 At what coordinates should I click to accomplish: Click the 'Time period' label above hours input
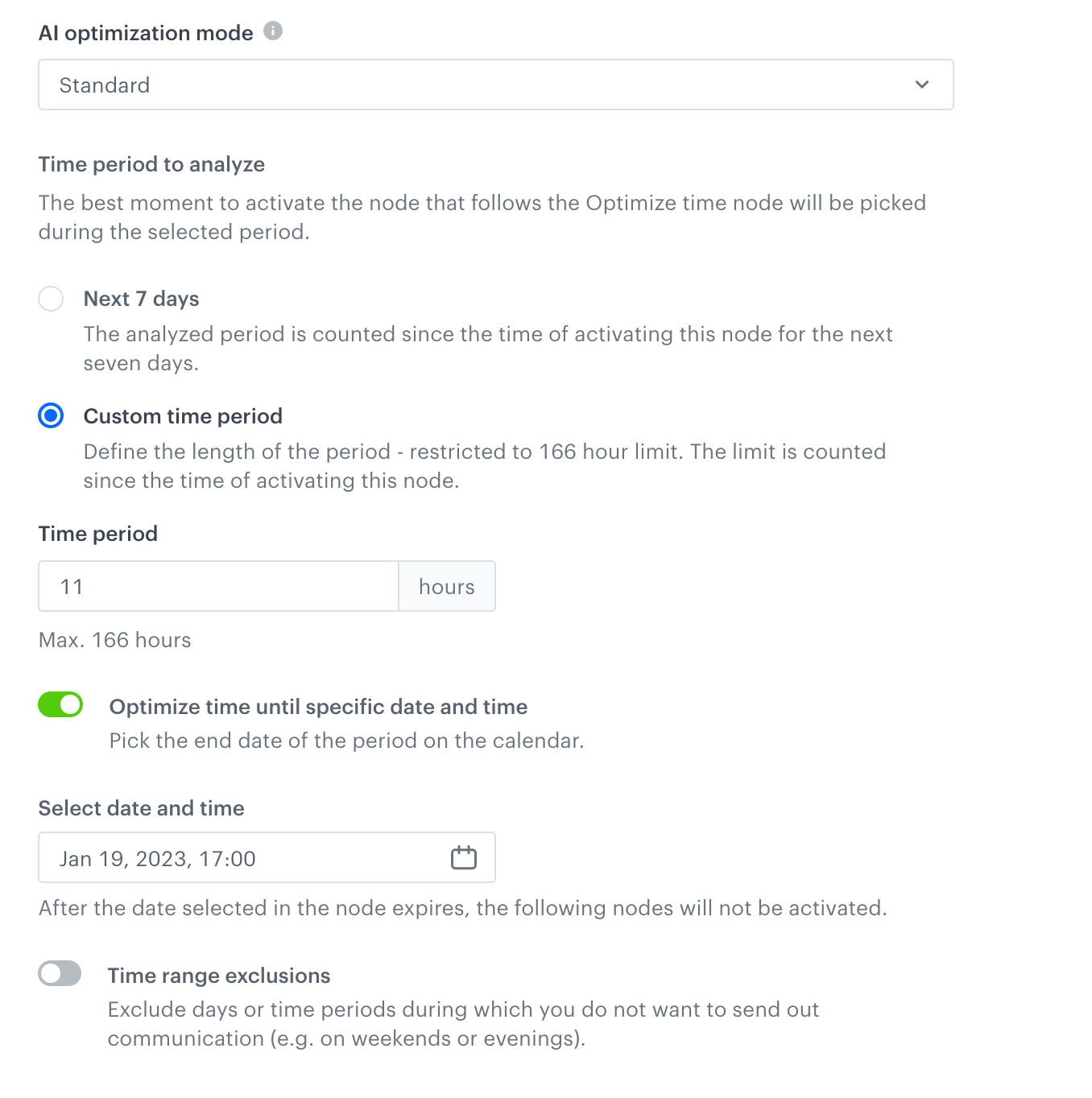pos(98,534)
